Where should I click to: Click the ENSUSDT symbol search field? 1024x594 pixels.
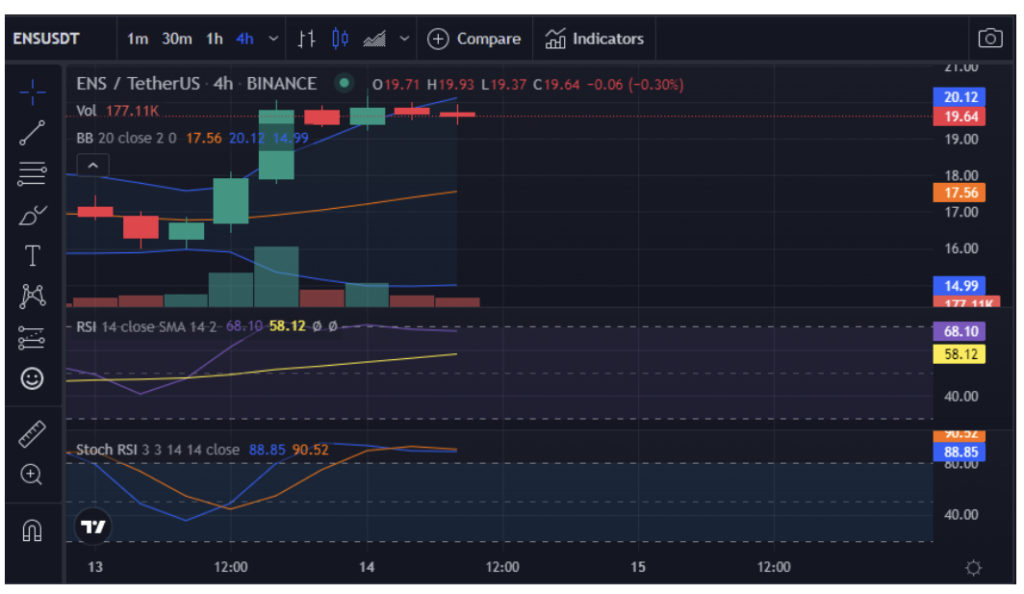click(46, 39)
